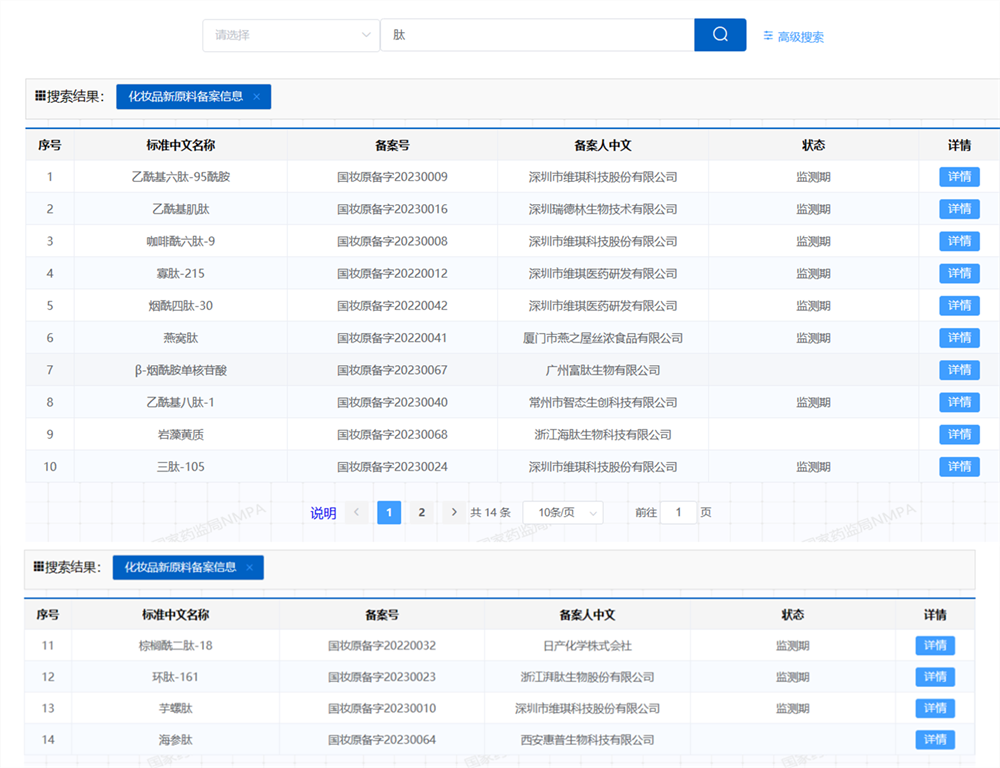Open the 10条/页 page size dropdown
1000x768 pixels.
563,513
